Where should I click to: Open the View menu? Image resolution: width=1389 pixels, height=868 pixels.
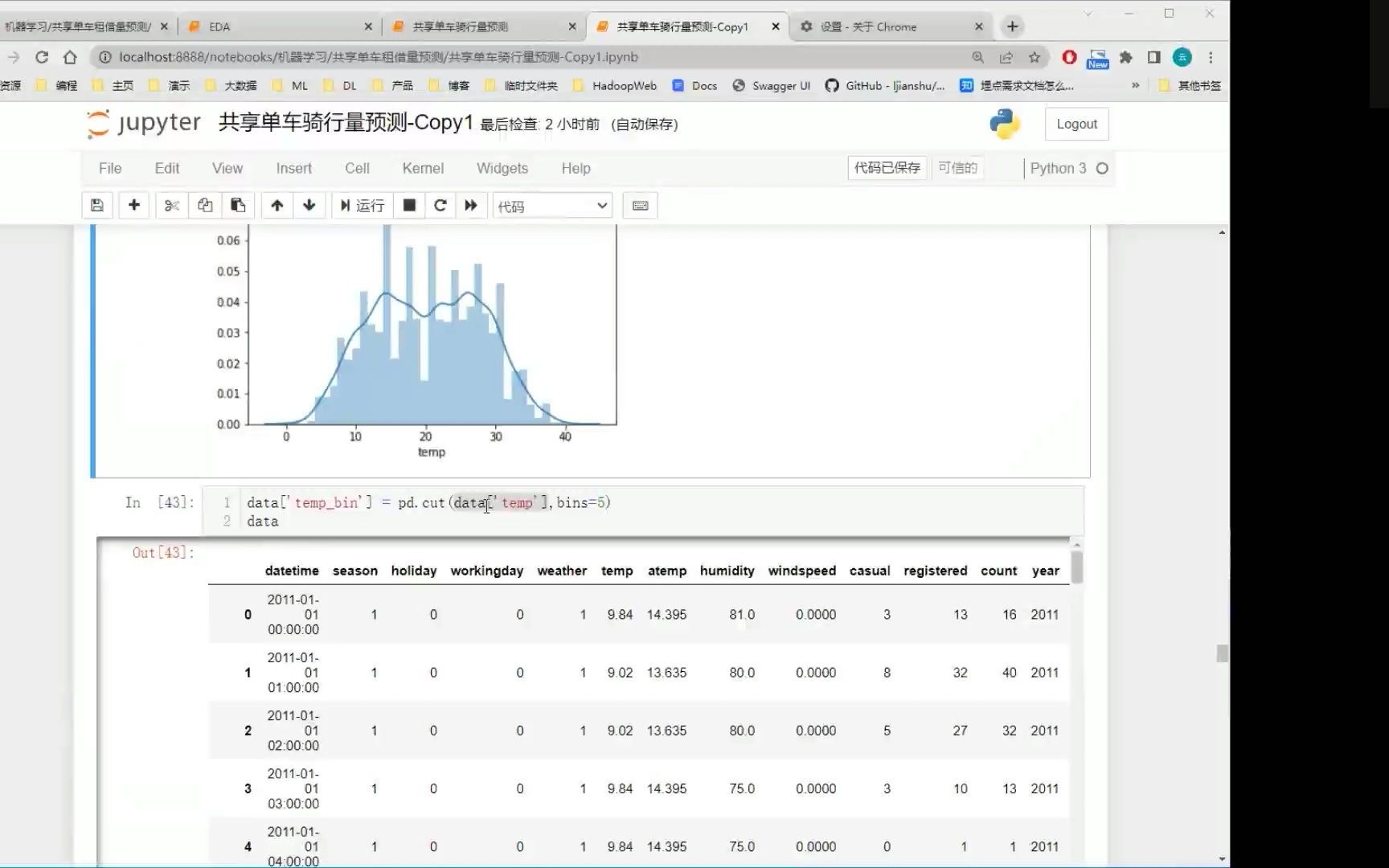(227, 168)
